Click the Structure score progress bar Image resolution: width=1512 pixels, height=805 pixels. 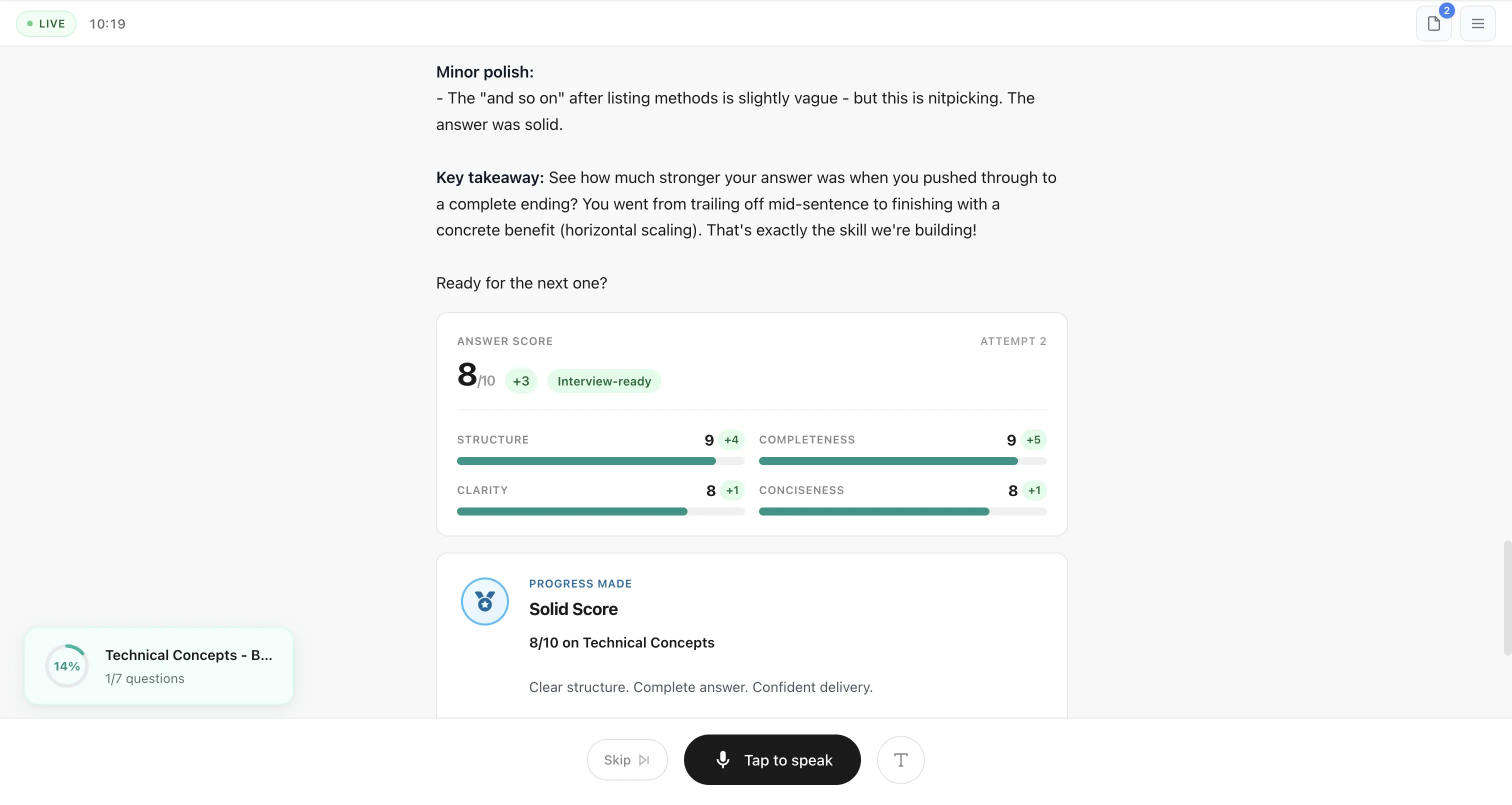pyautogui.click(x=600, y=461)
